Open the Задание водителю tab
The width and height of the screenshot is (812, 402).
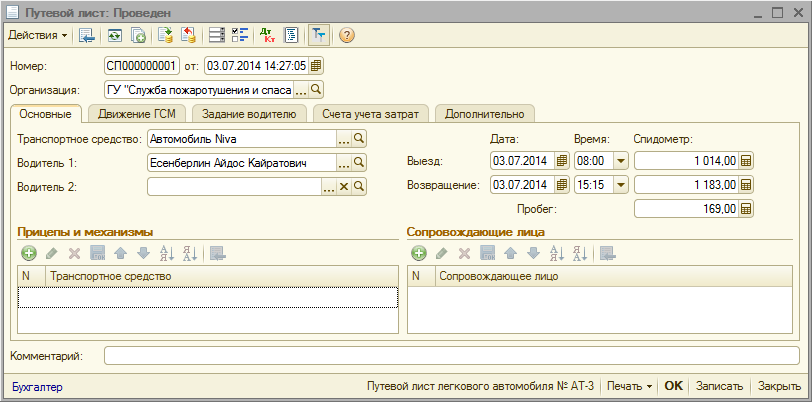(x=249, y=114)
